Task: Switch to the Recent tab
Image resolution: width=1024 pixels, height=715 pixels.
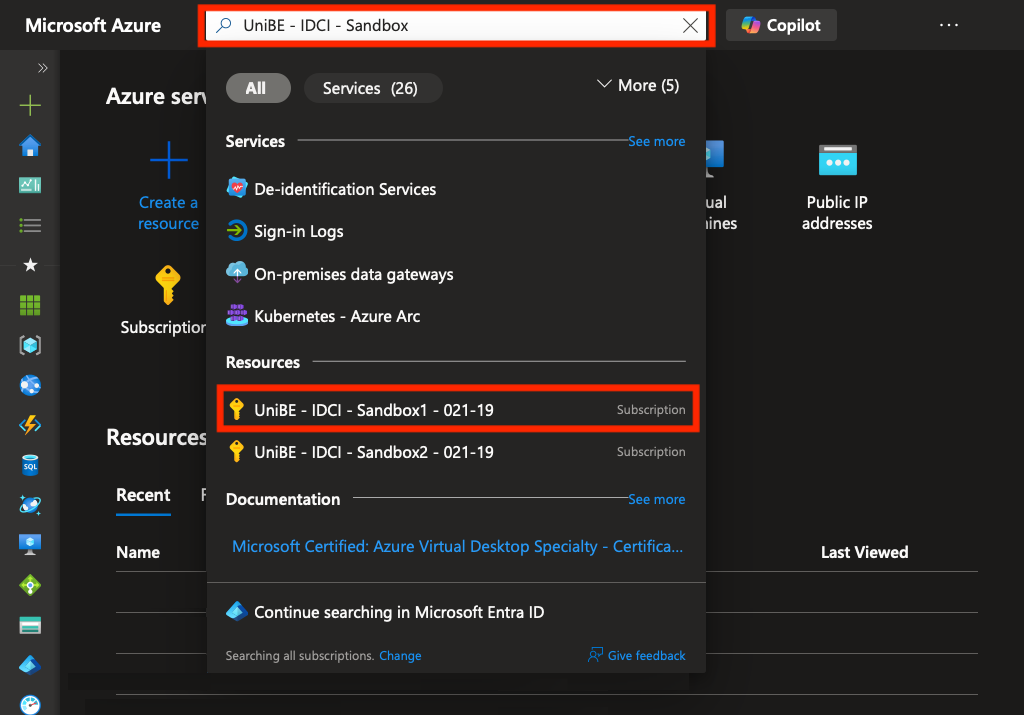Action: [x=143, y=495]
